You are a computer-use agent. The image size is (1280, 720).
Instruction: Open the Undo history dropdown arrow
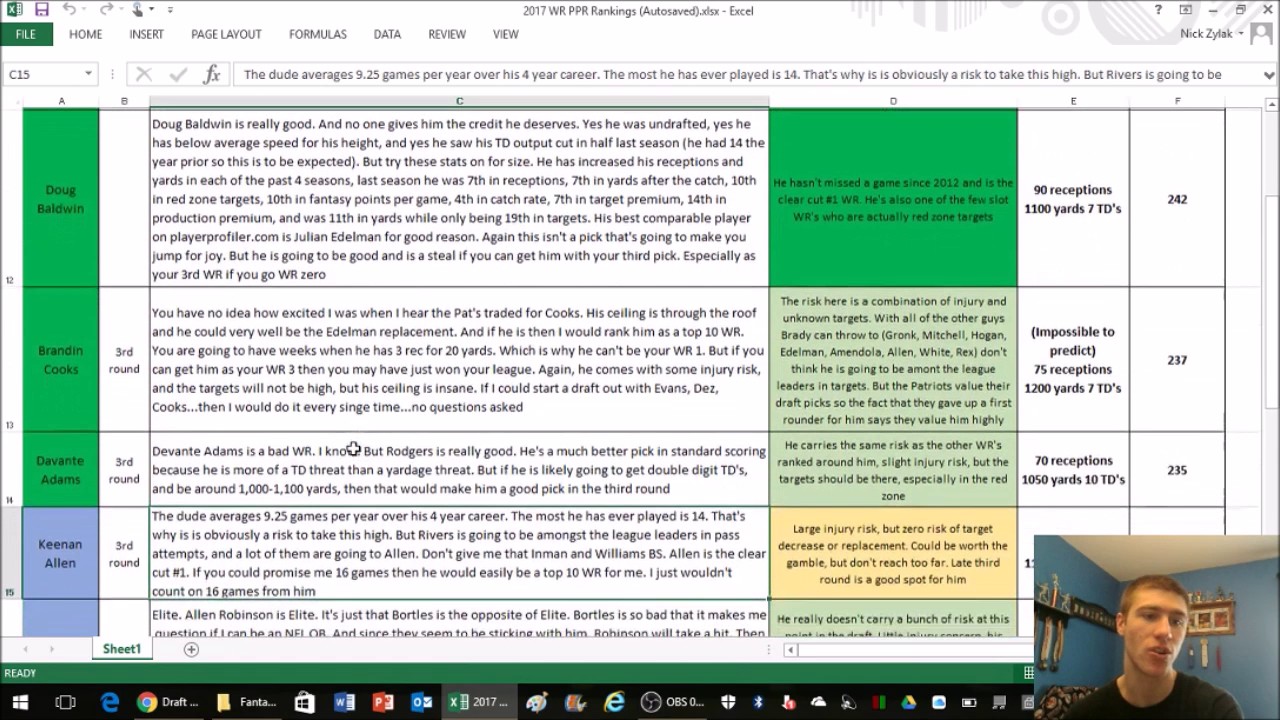click(x=84, y=10)
